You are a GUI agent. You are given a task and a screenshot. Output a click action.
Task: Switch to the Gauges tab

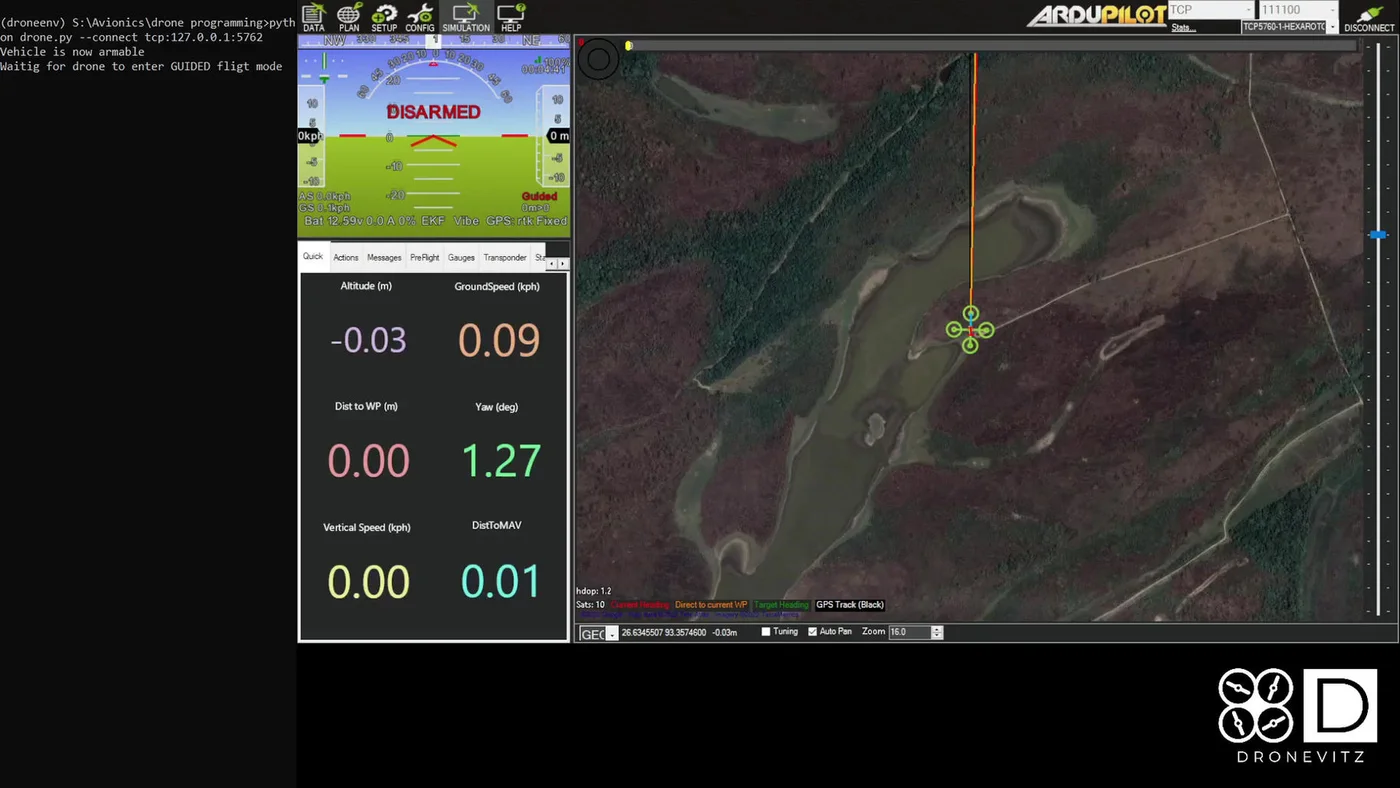pyautogui.click(x=461, y=258)
